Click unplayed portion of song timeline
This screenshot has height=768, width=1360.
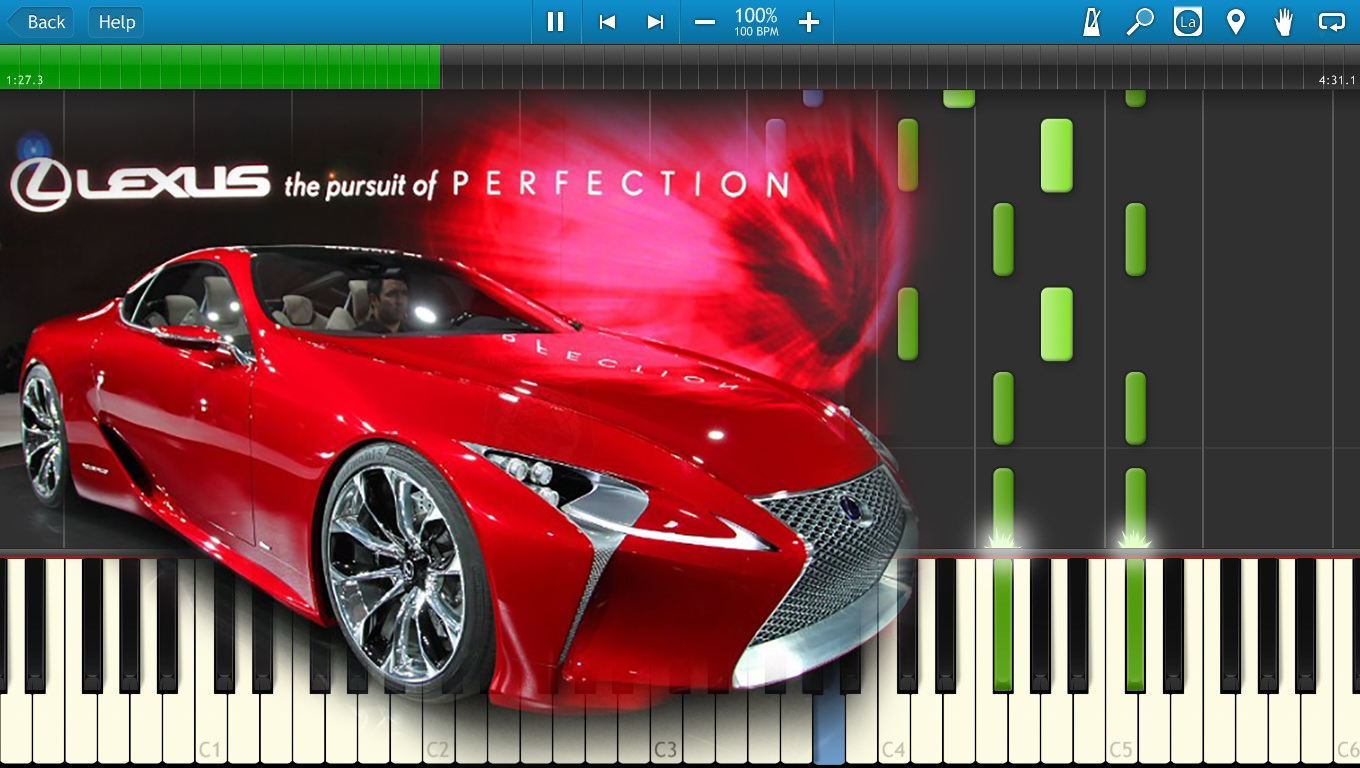900,66
